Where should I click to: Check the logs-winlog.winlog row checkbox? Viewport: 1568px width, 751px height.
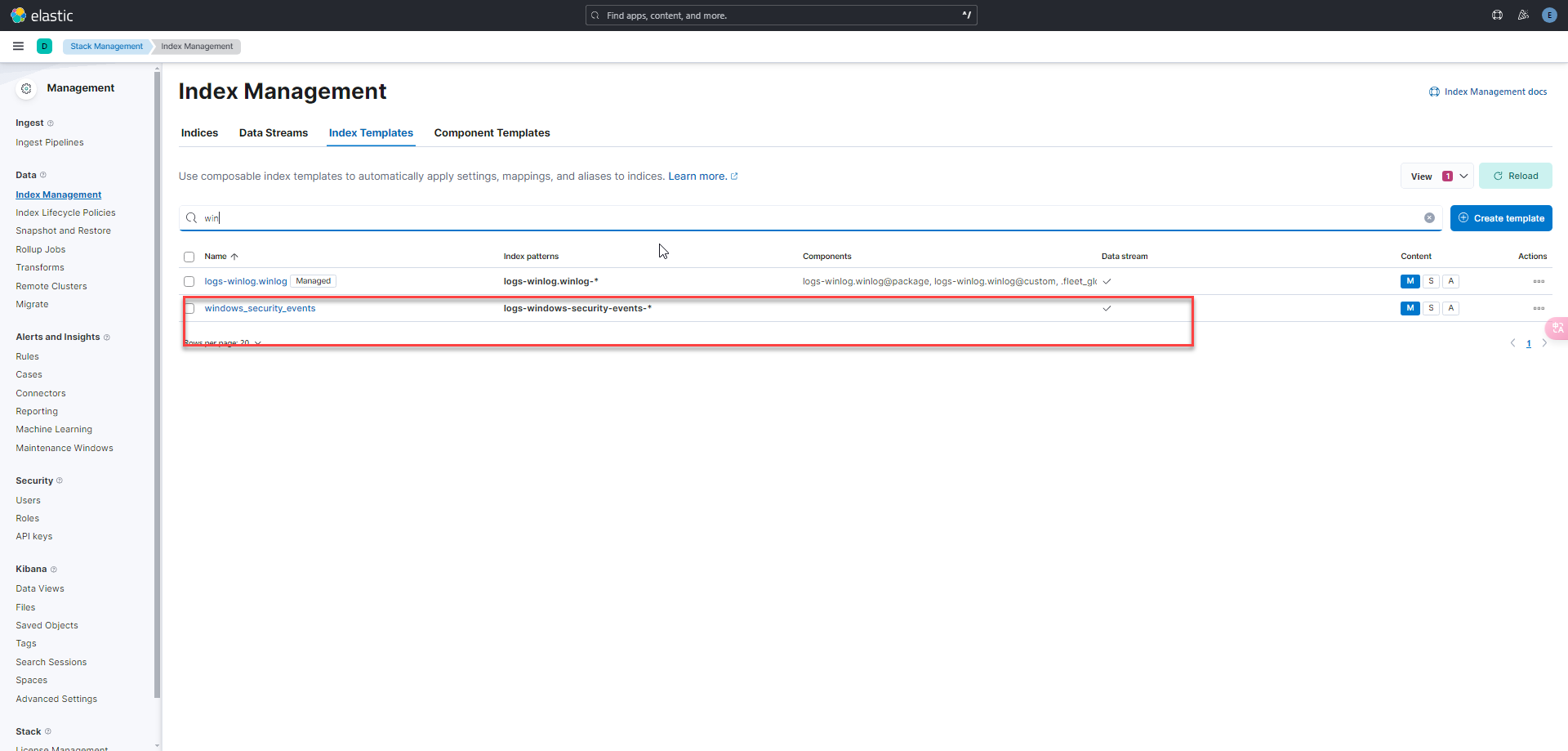(x=189, y=281)
